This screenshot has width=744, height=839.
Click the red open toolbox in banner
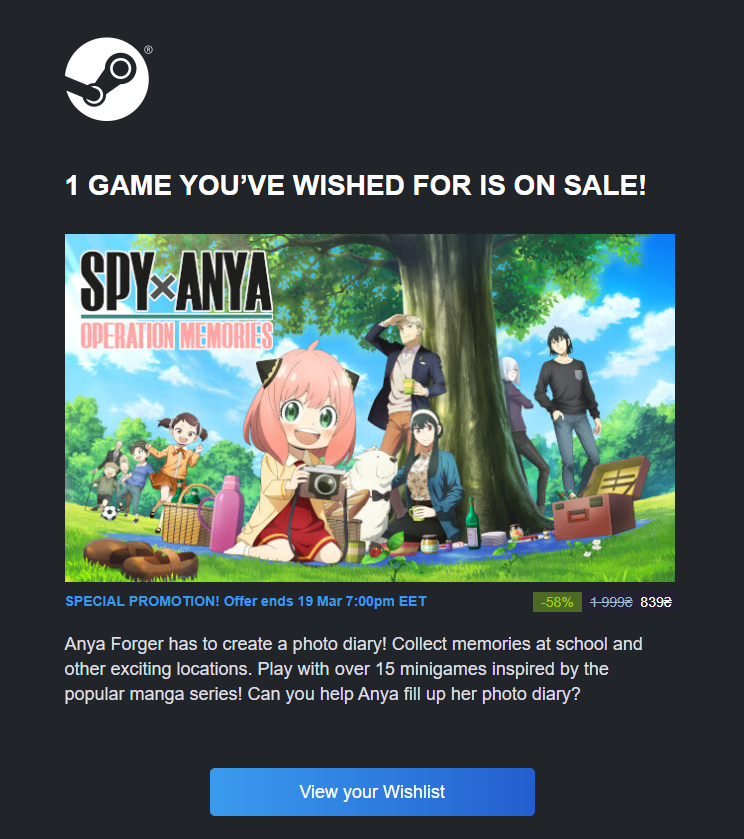click(x=599, y=500)
